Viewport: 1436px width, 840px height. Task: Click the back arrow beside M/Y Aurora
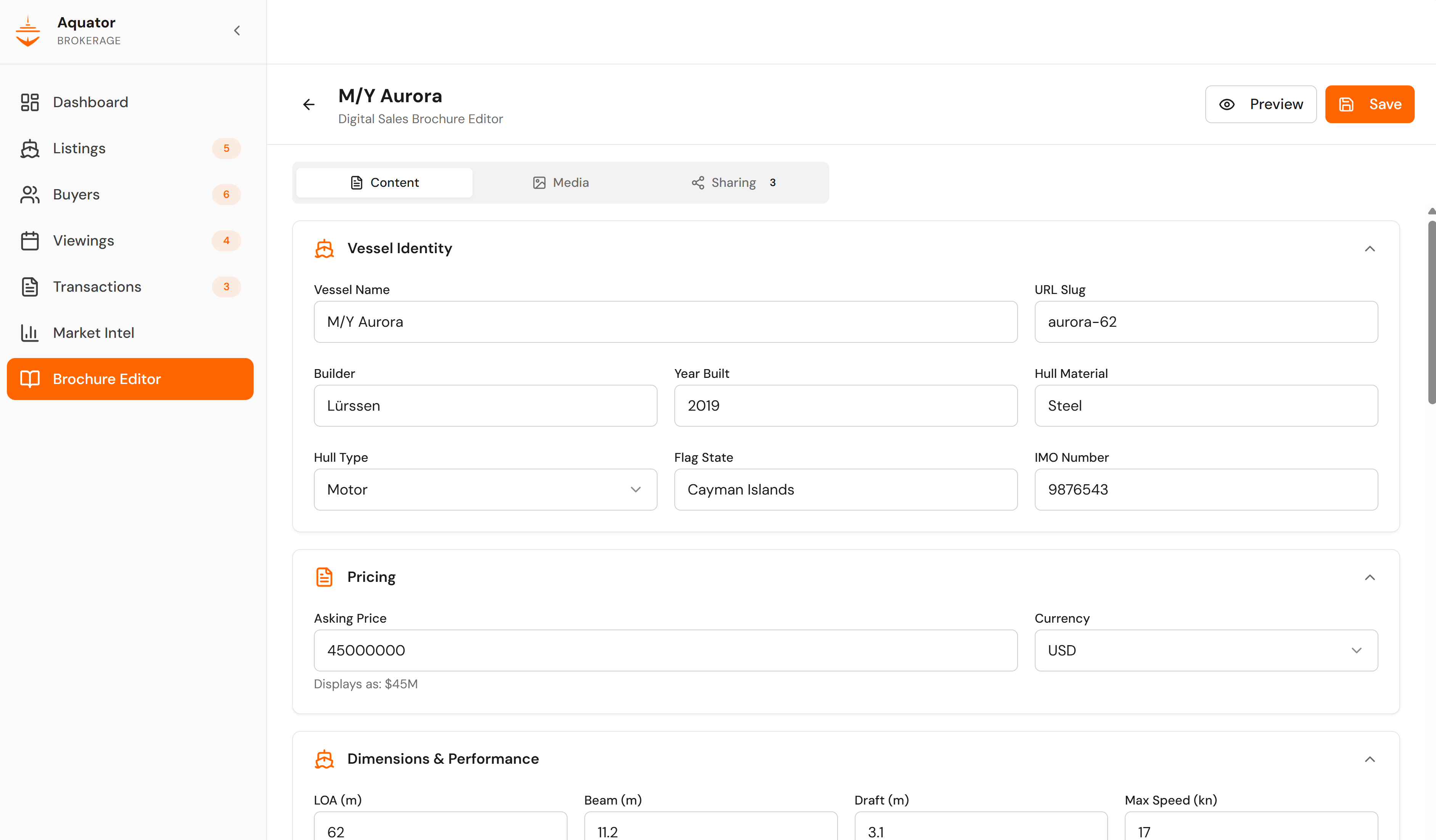click(309, 104)
